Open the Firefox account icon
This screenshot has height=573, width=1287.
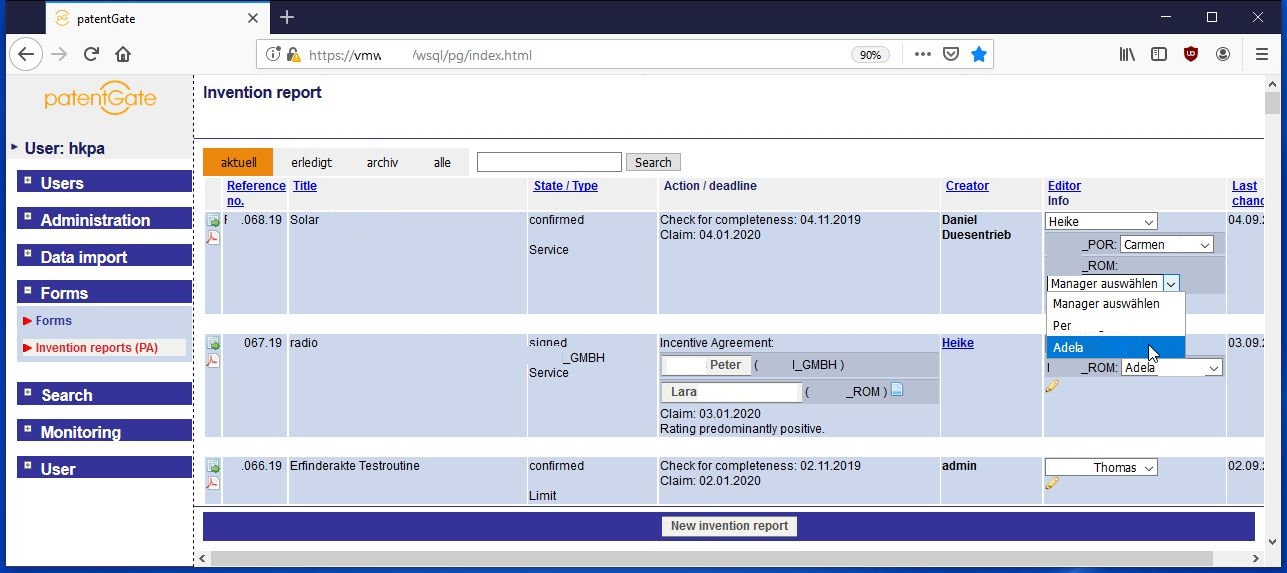(x=1223, y=54)
